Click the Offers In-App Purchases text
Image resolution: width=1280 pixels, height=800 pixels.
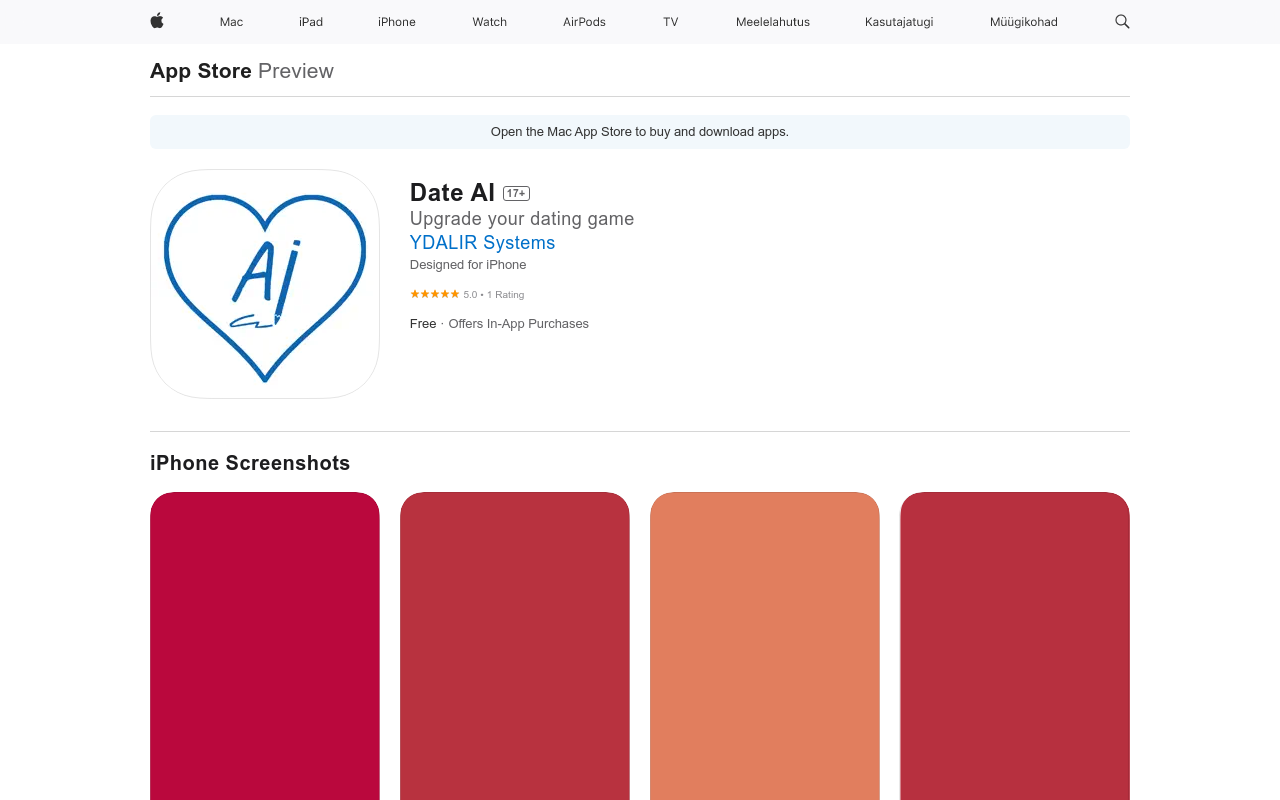[x=518, y=324]
